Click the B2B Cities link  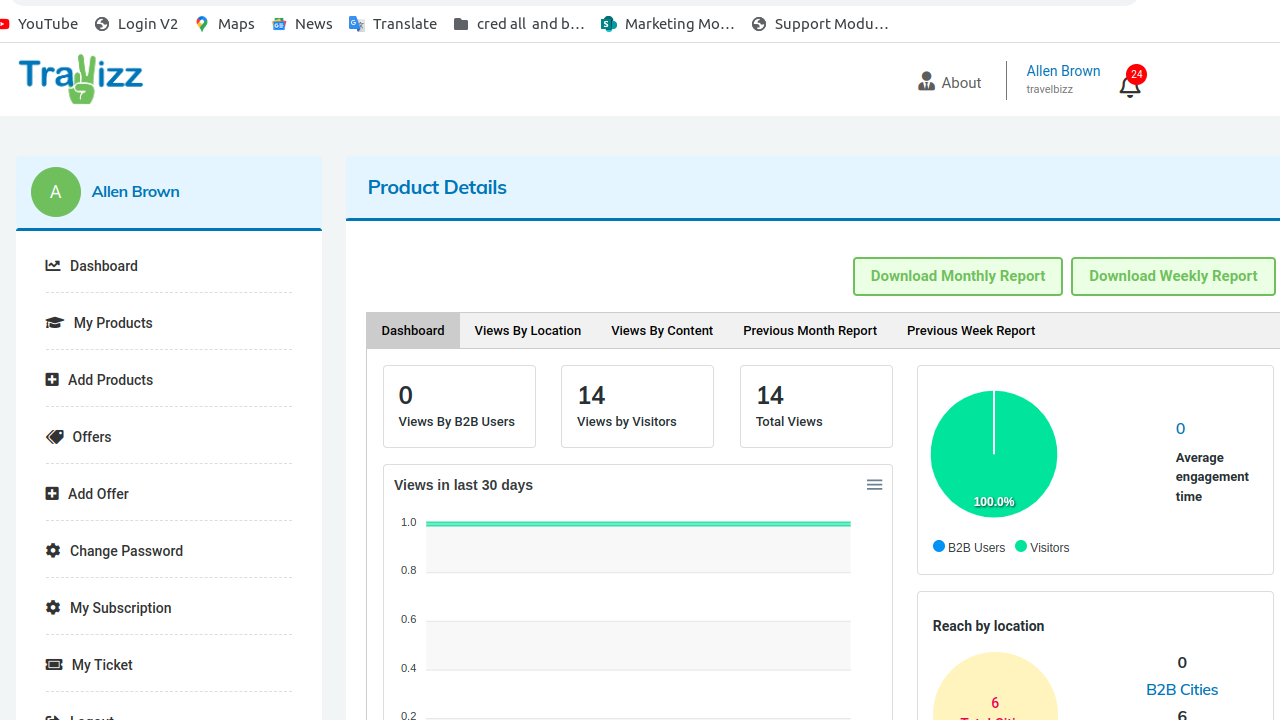(x=1182, y=690)
